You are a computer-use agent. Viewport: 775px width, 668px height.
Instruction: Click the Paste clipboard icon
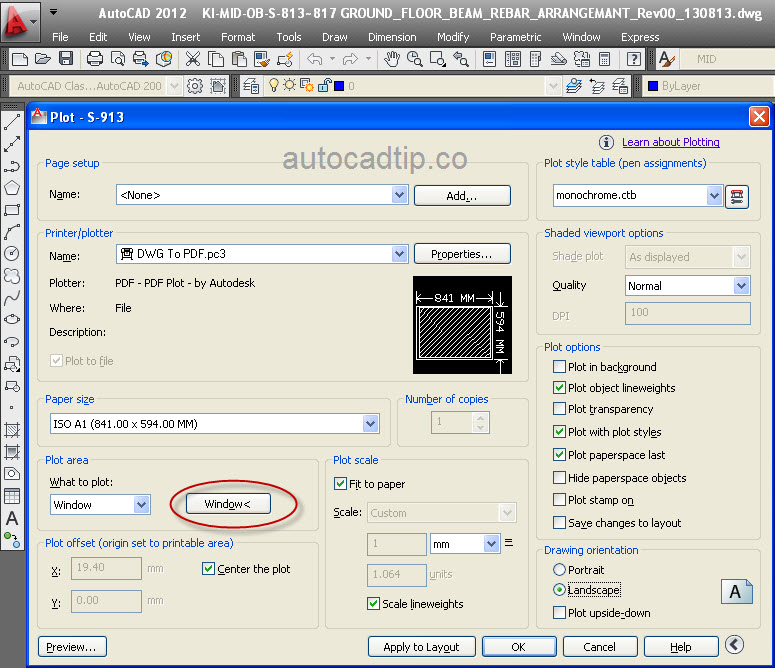click(239, 59)
